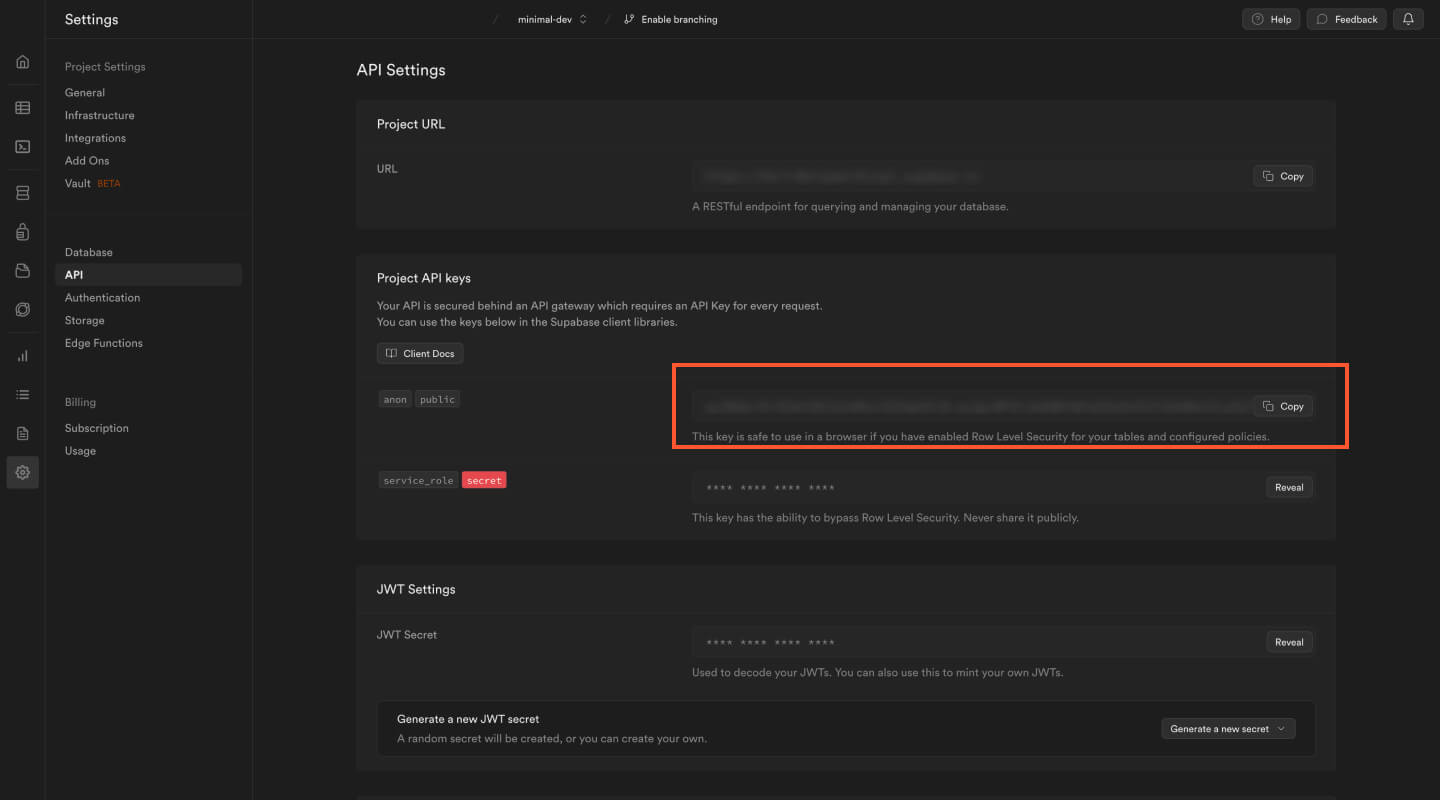Open Client Docs button

tap(420, 354)
